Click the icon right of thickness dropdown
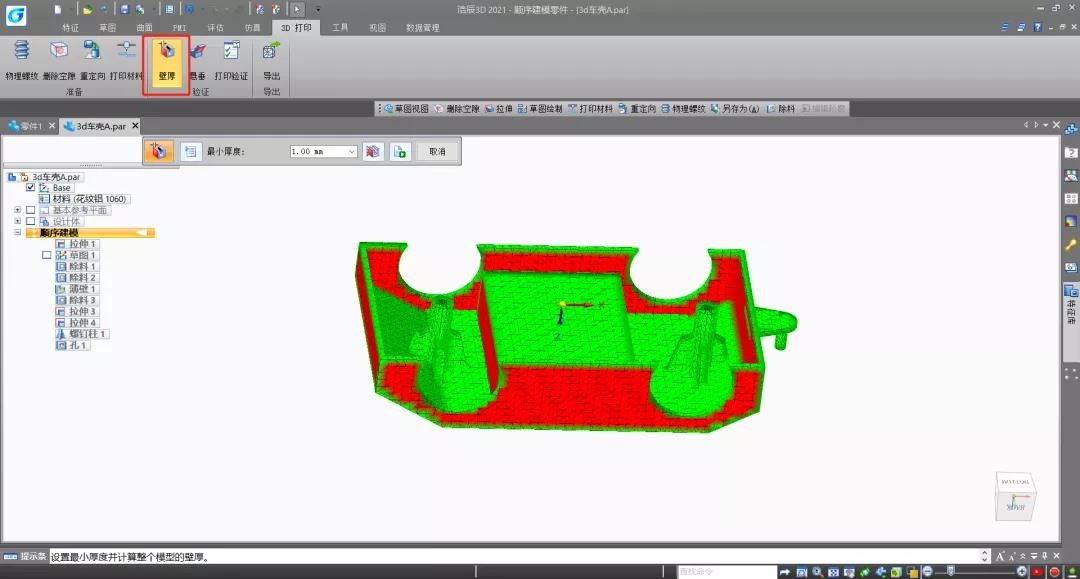The height and width of the screenshot is (579, 1080). [x=373, y=151]
